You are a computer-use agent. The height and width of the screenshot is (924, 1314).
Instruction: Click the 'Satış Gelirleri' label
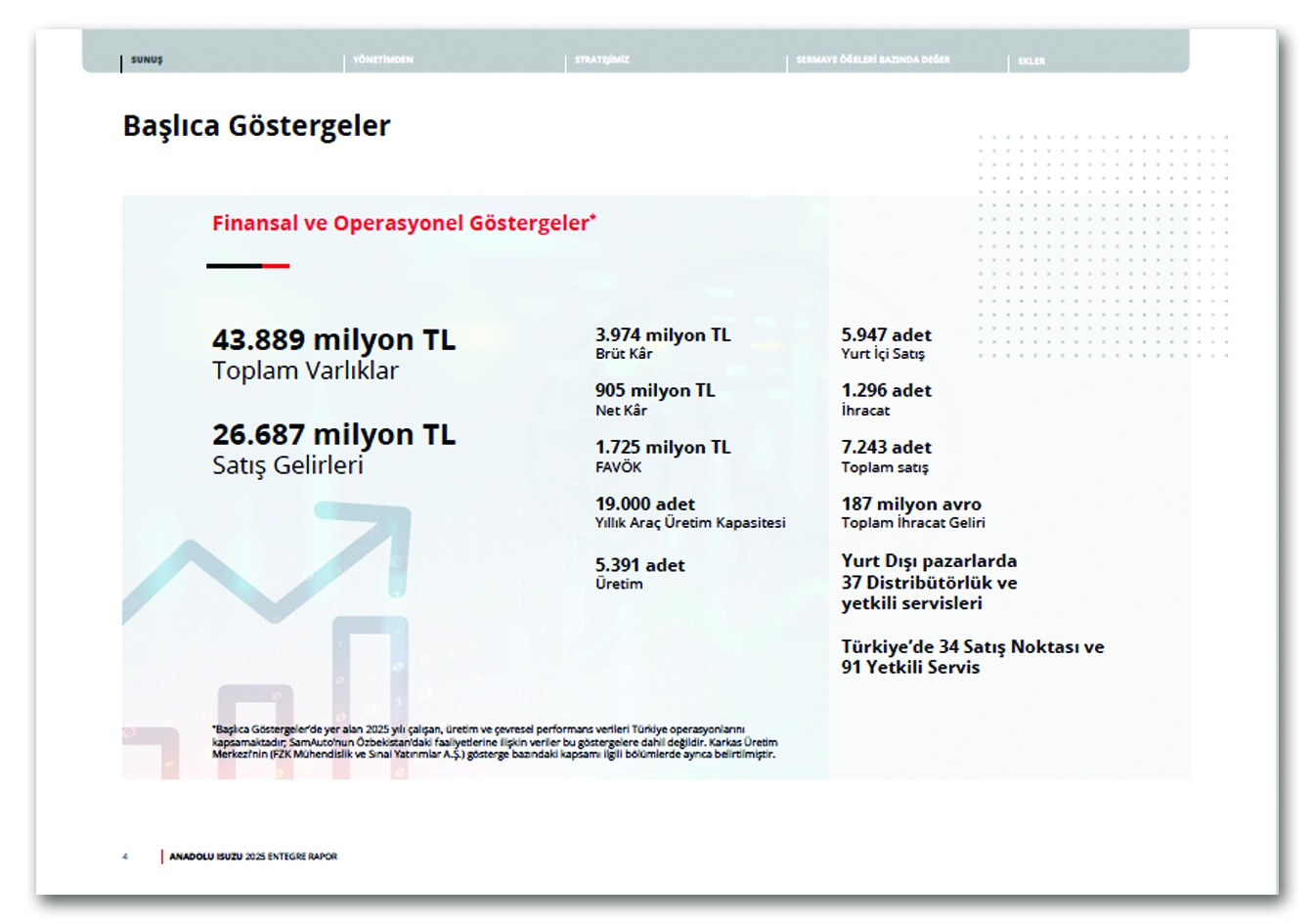287,465
